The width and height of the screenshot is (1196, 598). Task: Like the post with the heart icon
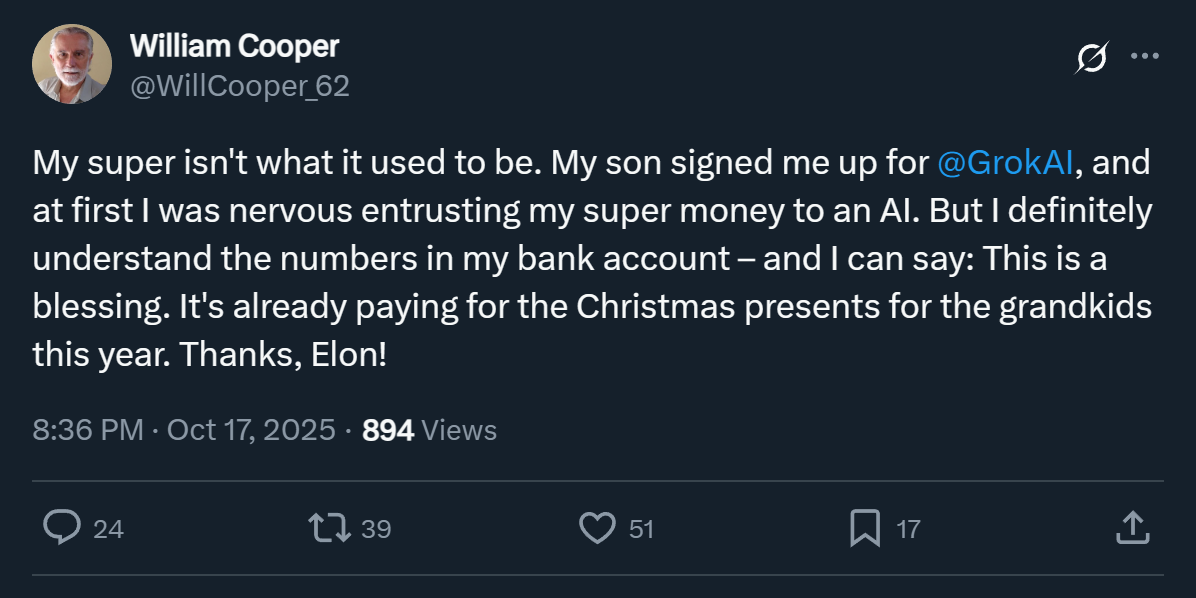(x=598, y=528)
